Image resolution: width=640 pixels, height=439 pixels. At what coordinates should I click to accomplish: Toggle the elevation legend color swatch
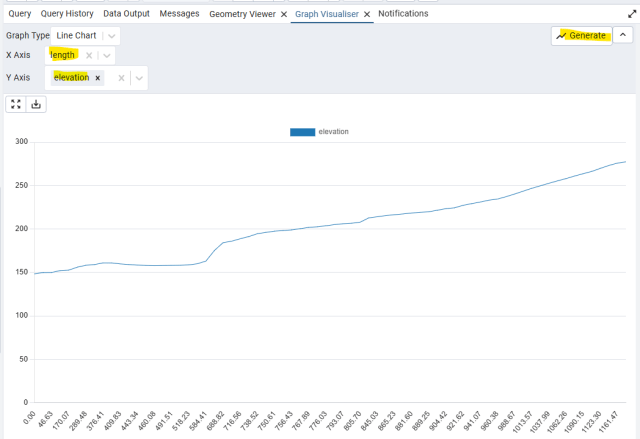[x=302, y=132]
